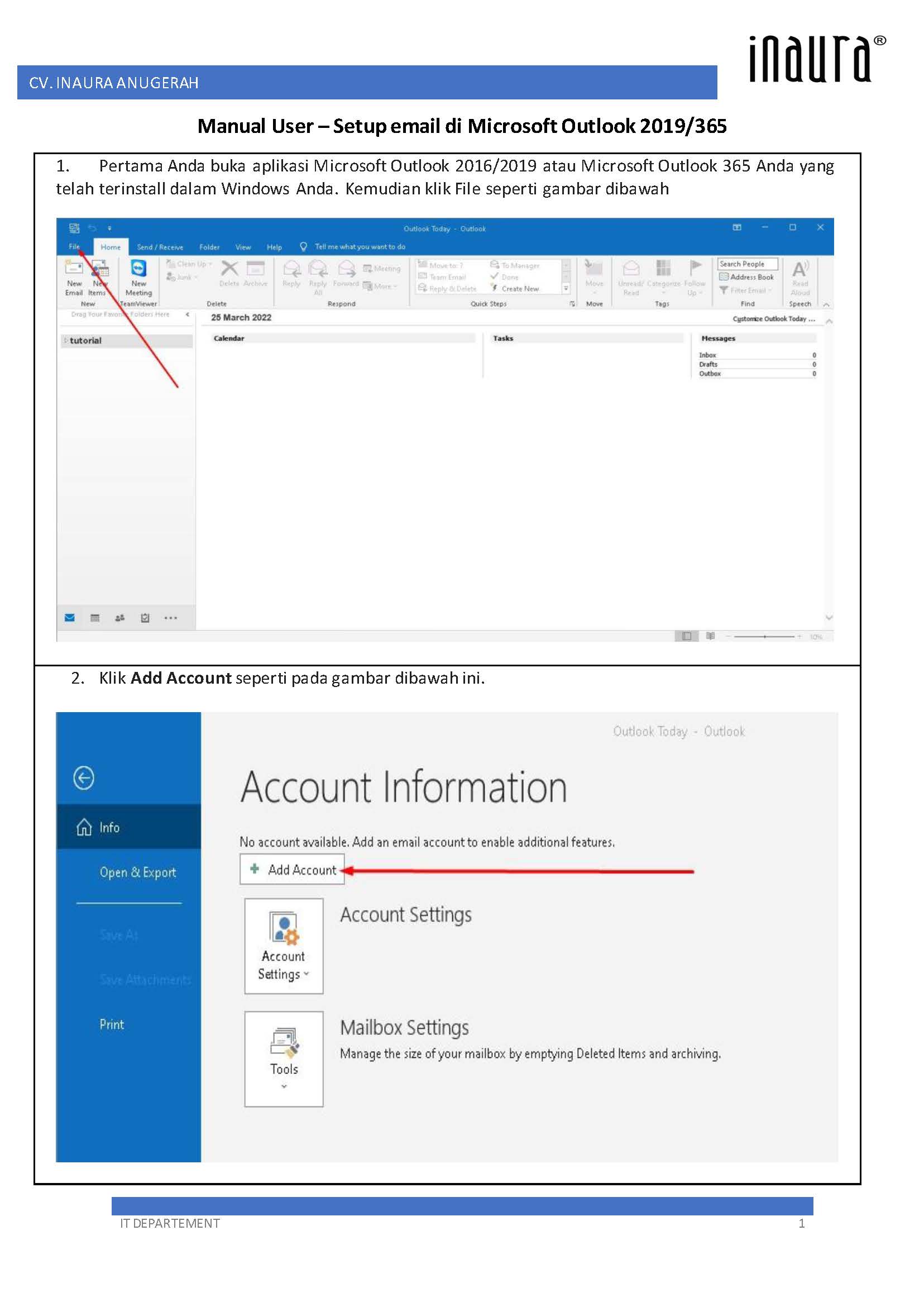Open the More respond dropdown
Image resolution: width=924 pixels, height=1307 pixels.
(x=380, y=286)
